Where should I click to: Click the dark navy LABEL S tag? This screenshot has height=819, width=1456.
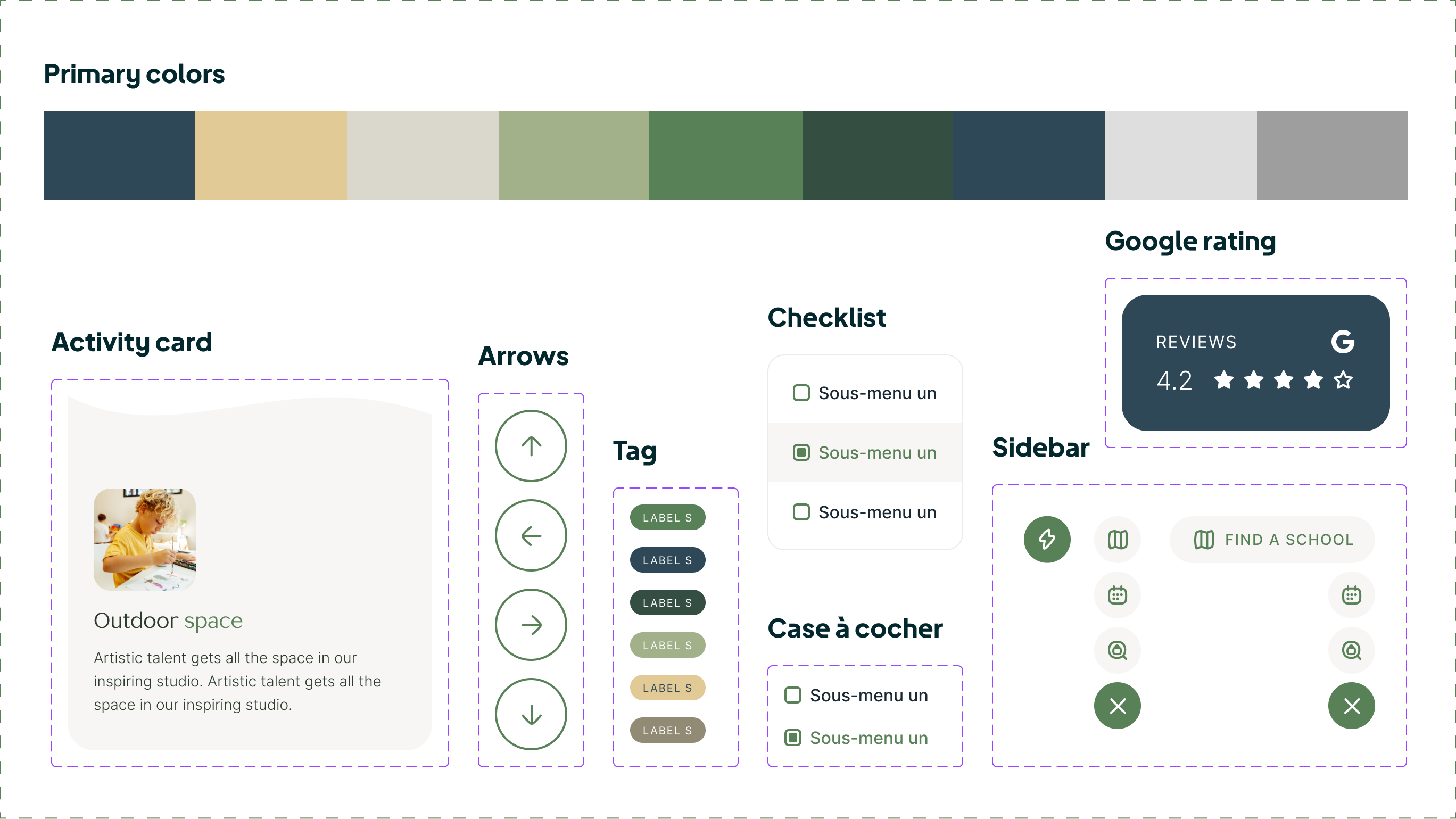[667, 560]
